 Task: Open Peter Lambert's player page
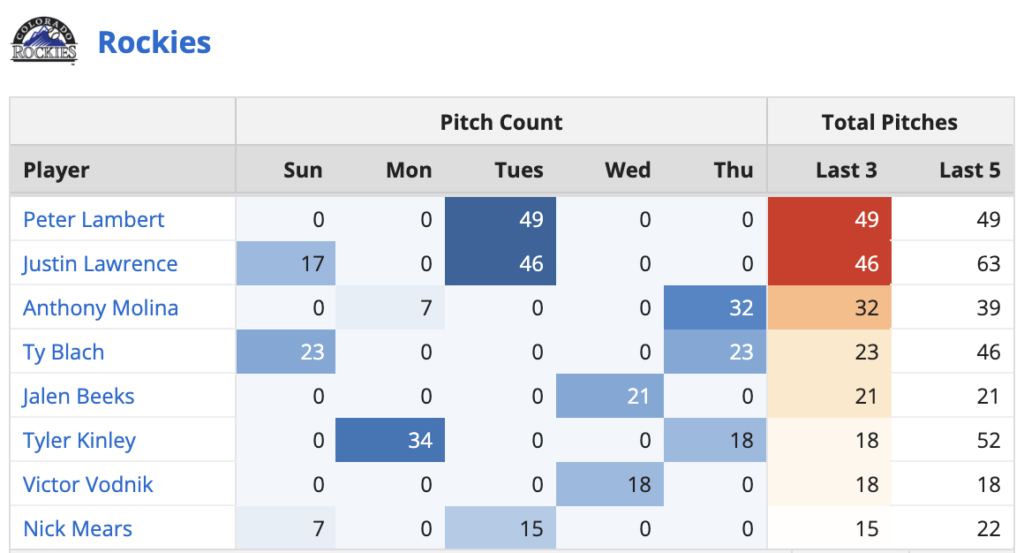click(x=94, y=220)
